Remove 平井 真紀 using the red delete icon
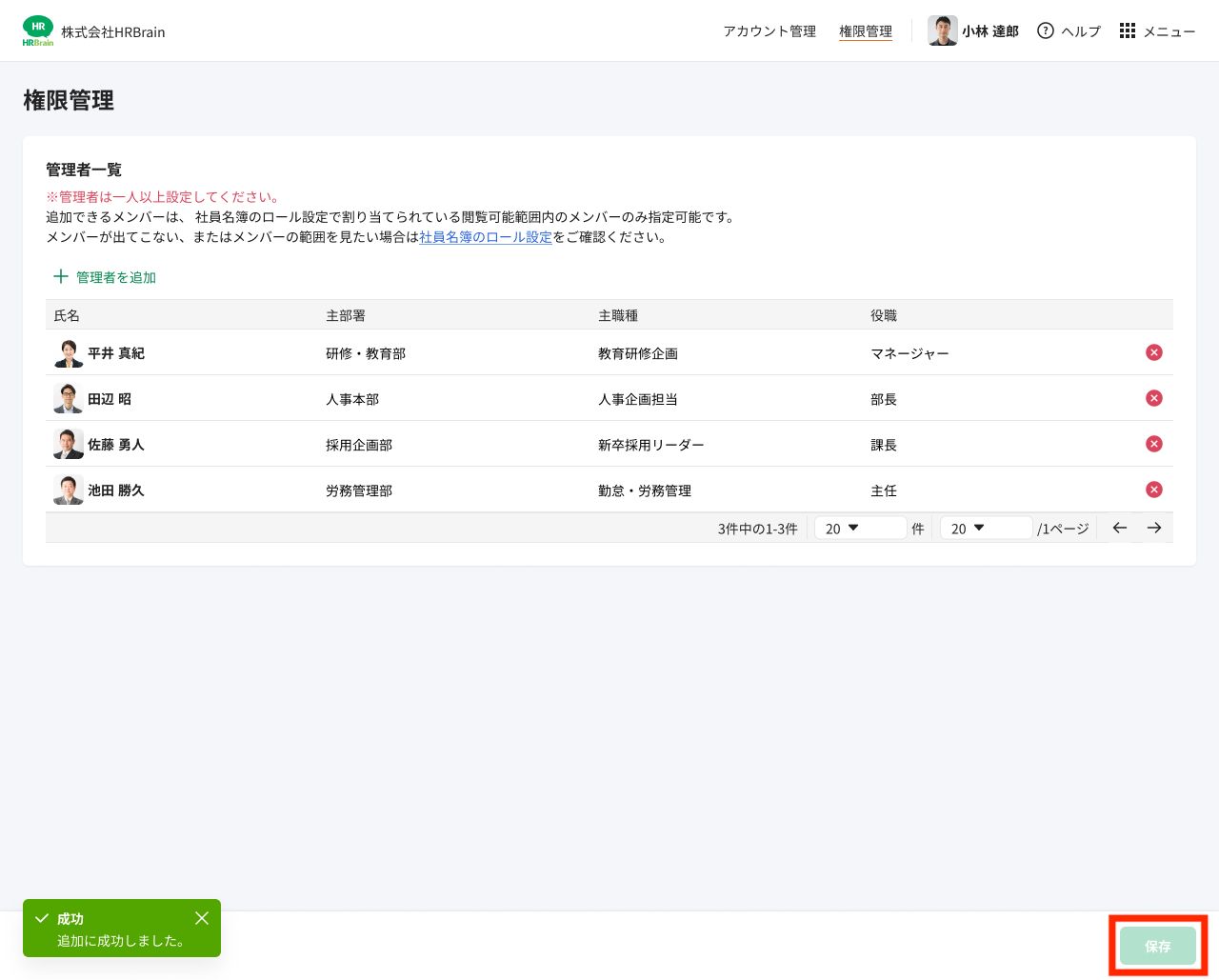 [1153, 351]
